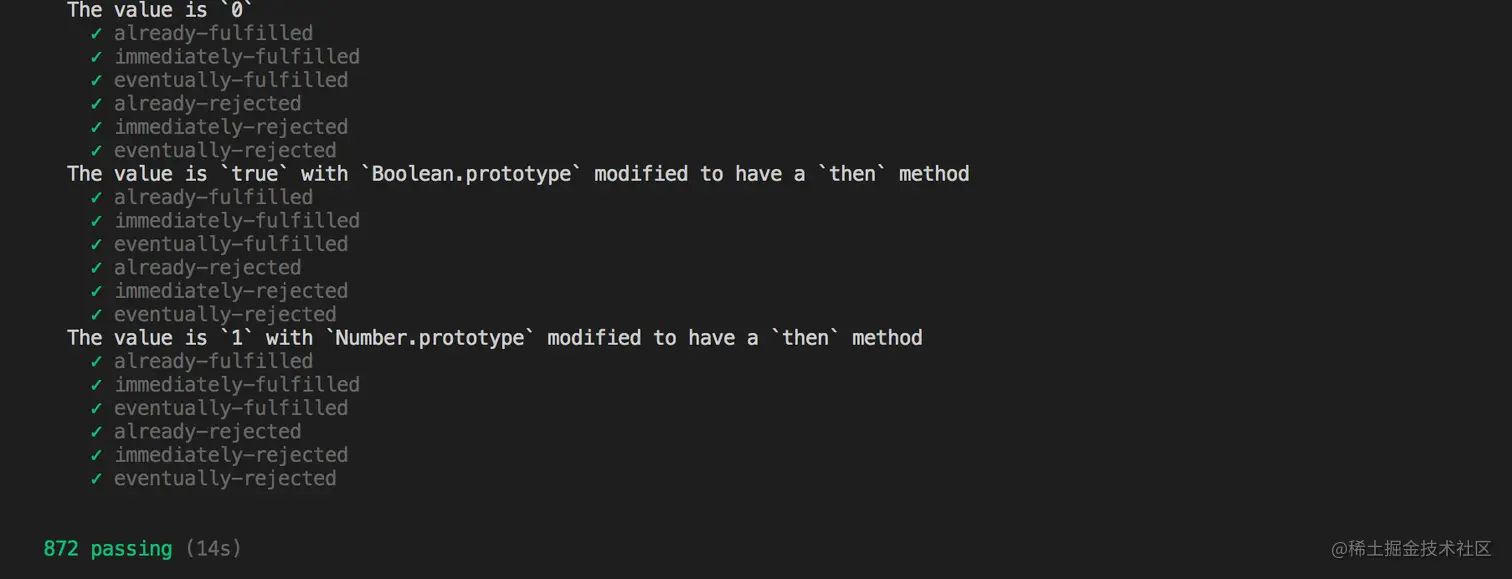Viewport: 1512px width, 579px height.
Task: Click the checkmark beside immediately-fulfilled in the Boolean.prototype section
Action: pyautogui.click(x=96, y=221)
